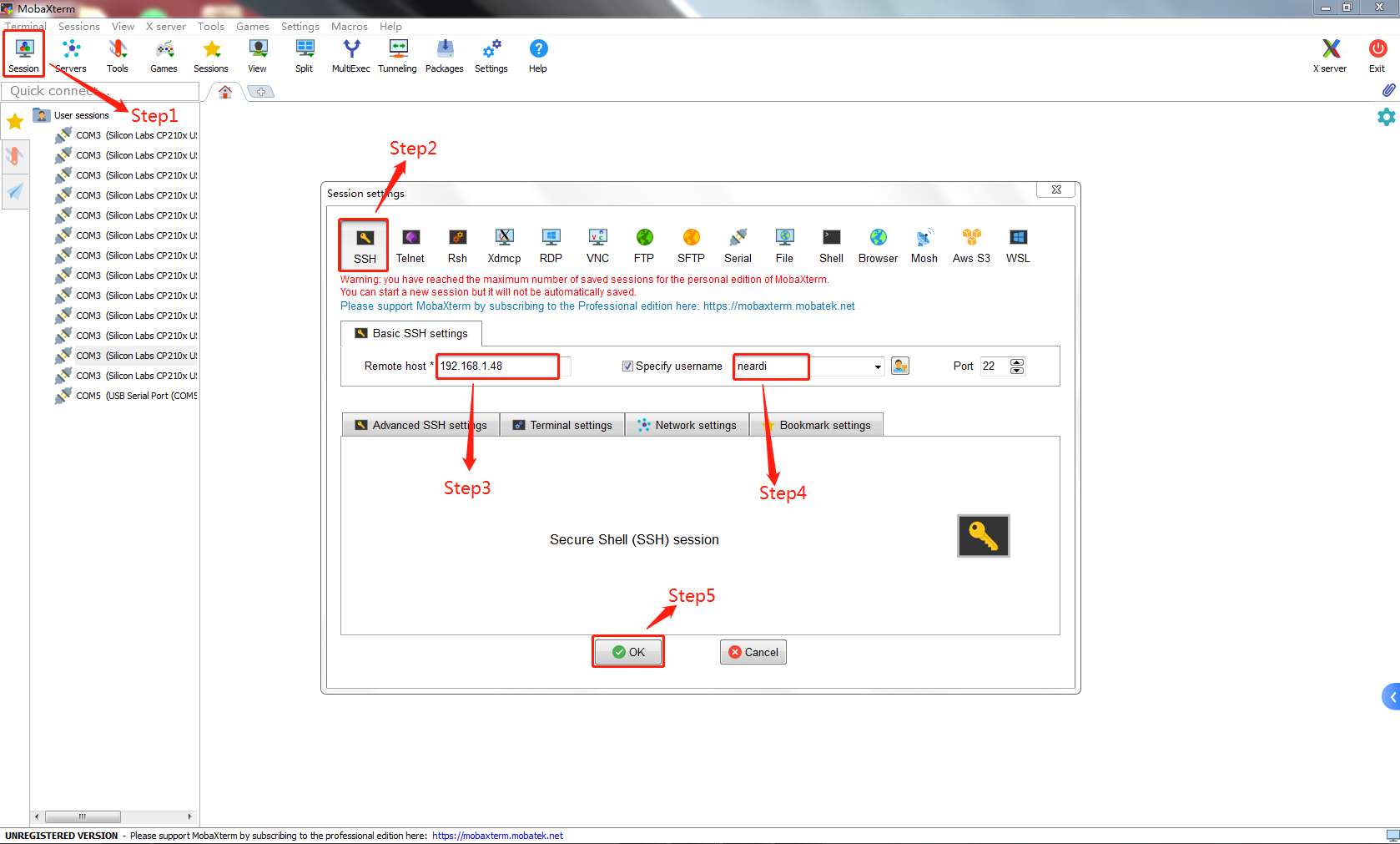Click the Split terminal icon
The image size is (1400, 844).
(x=305, y=55)
